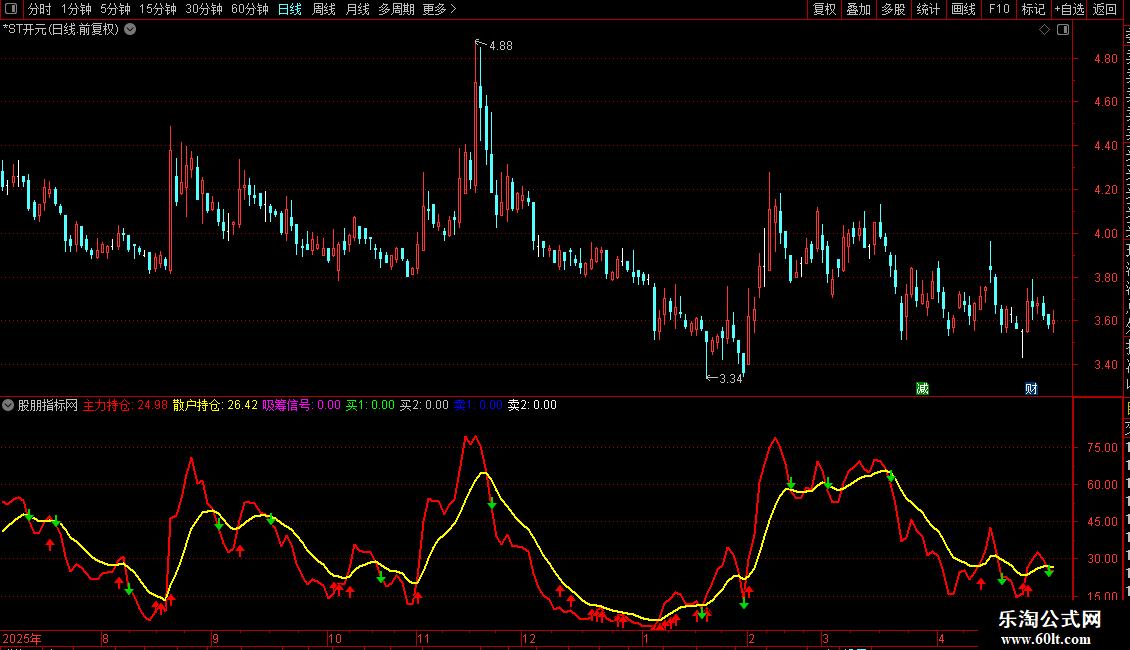Open the 统计 statistics tool

point(927,9)
